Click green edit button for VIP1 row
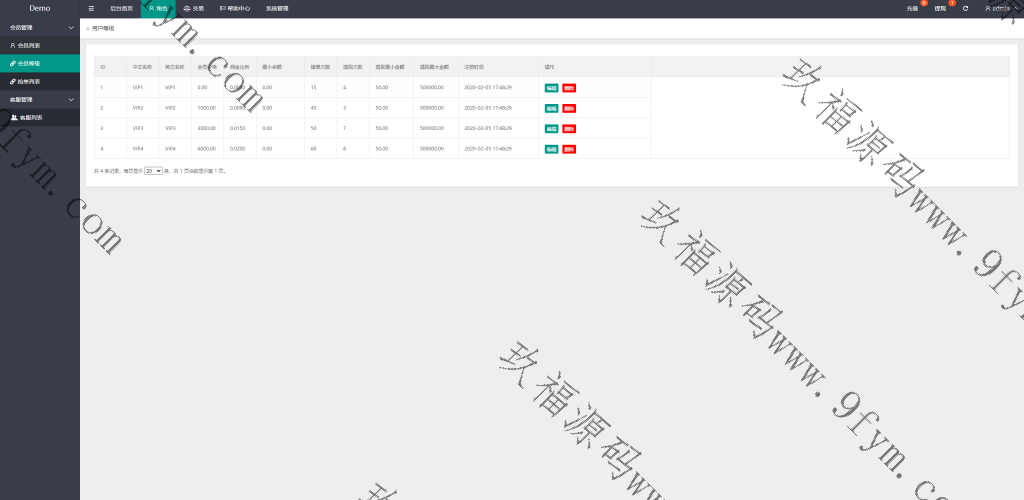Image resolution: width=1024 pixels, height=500 pixels. tap(551, 87)
